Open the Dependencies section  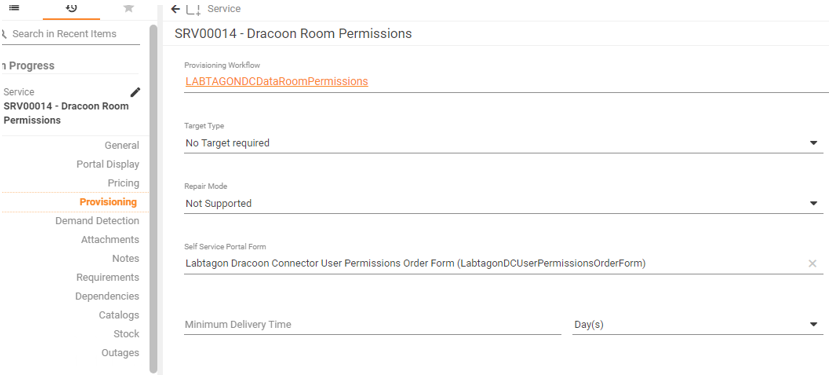107,296
